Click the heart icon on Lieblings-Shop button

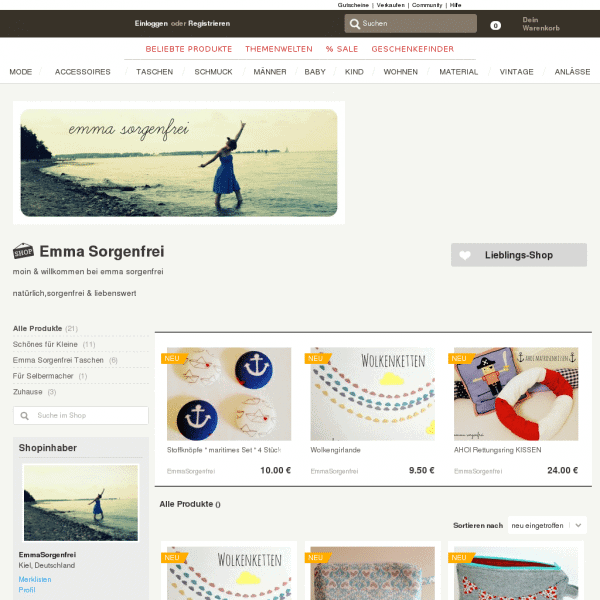point(465,255)
